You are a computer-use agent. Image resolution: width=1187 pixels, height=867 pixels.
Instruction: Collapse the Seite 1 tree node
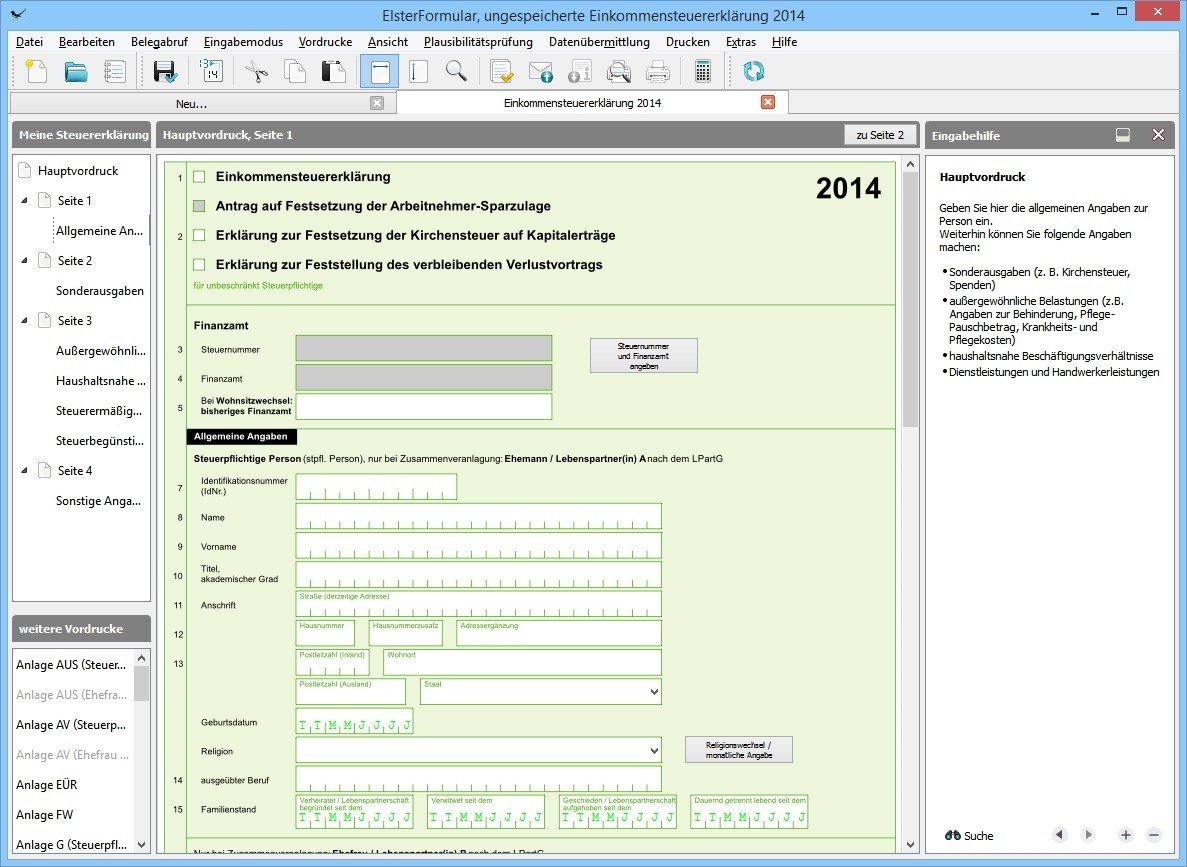[24, 201]
